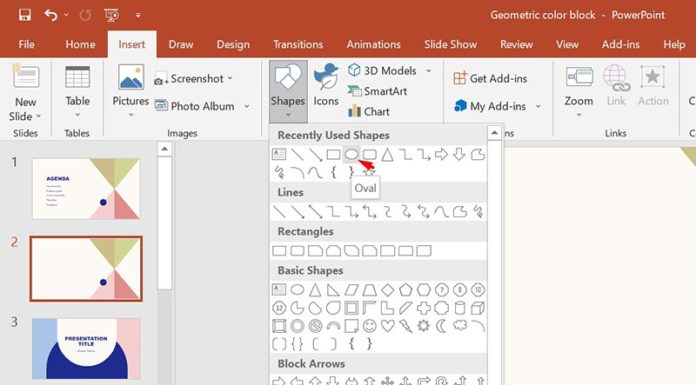Click Shapes gallery scroll up arrow
Image resolution: width=696 pixels, height=385 pixels.
494,133
